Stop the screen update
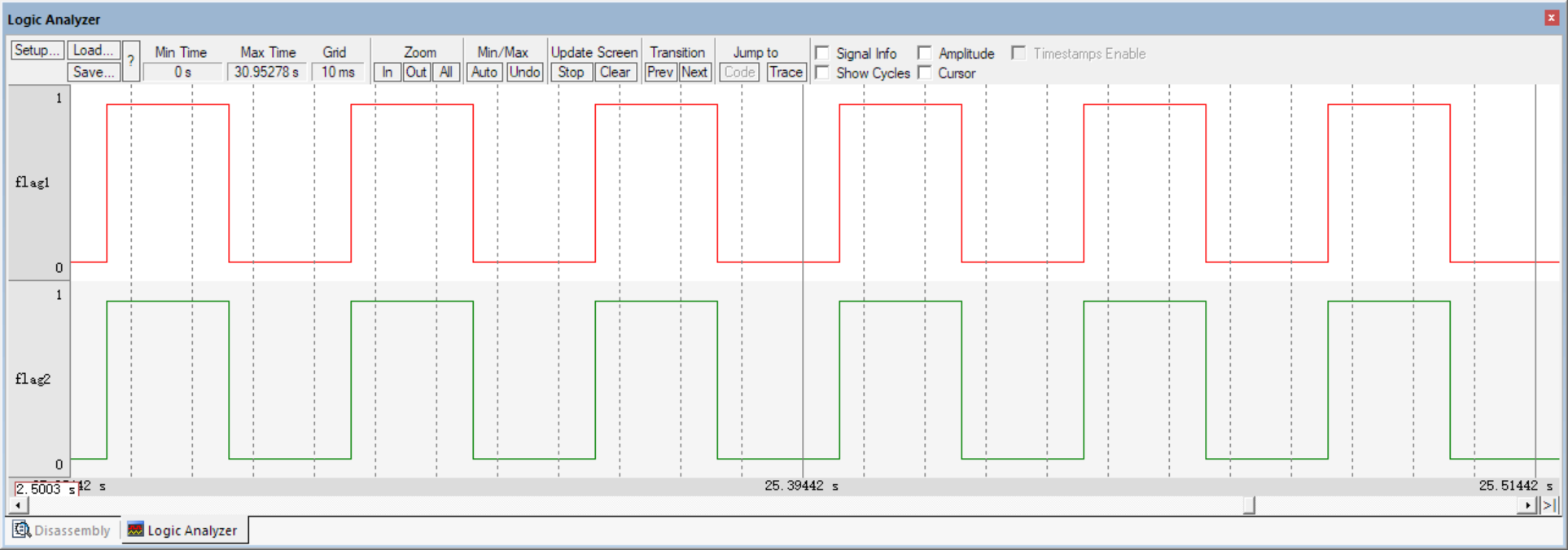The image size is (1568, 550). click(572, 73)
